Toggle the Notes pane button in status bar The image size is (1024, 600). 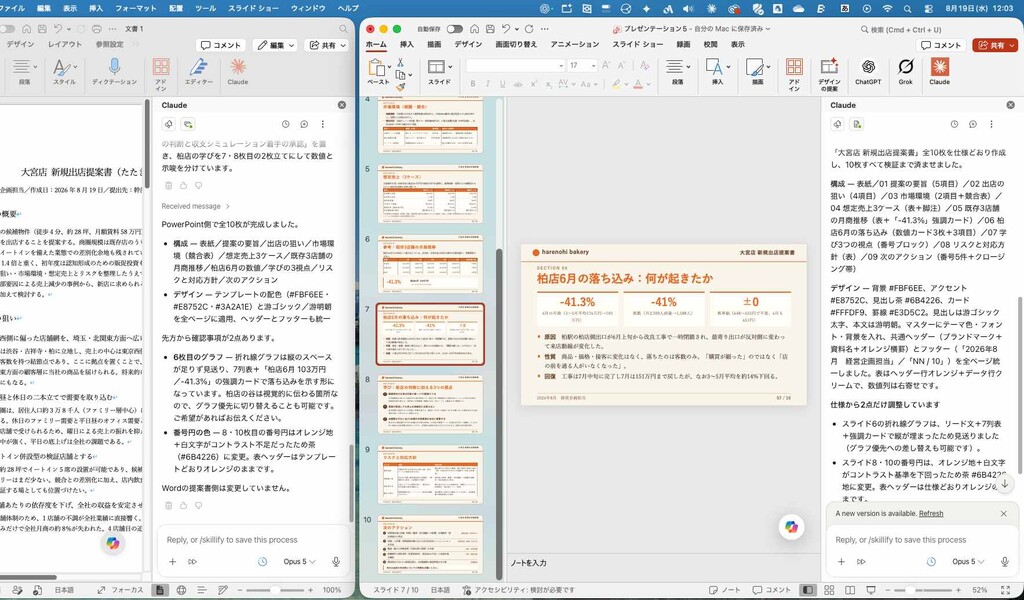[x=725, y=590]
